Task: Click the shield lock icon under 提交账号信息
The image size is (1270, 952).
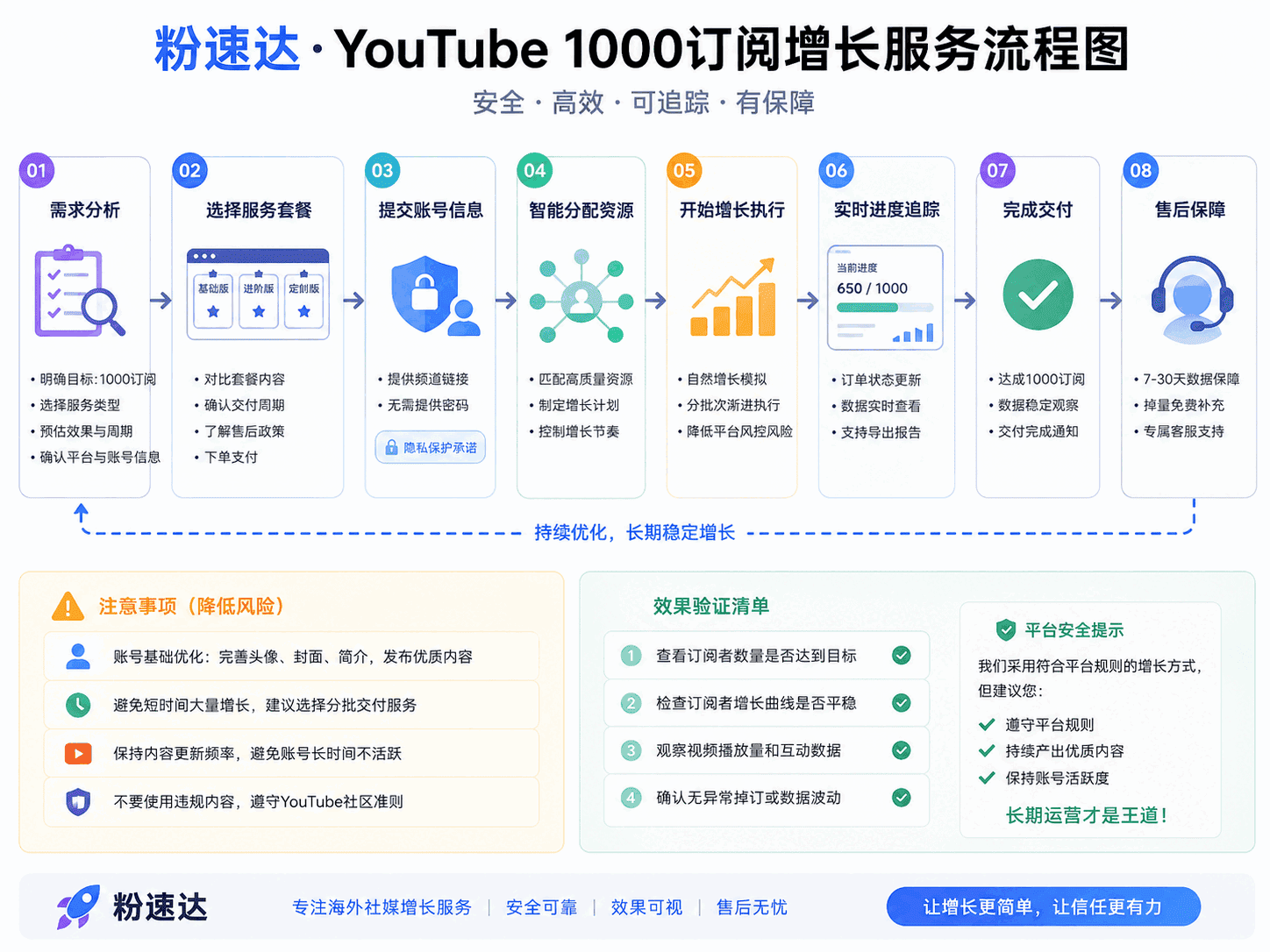Action: (435, 295)
